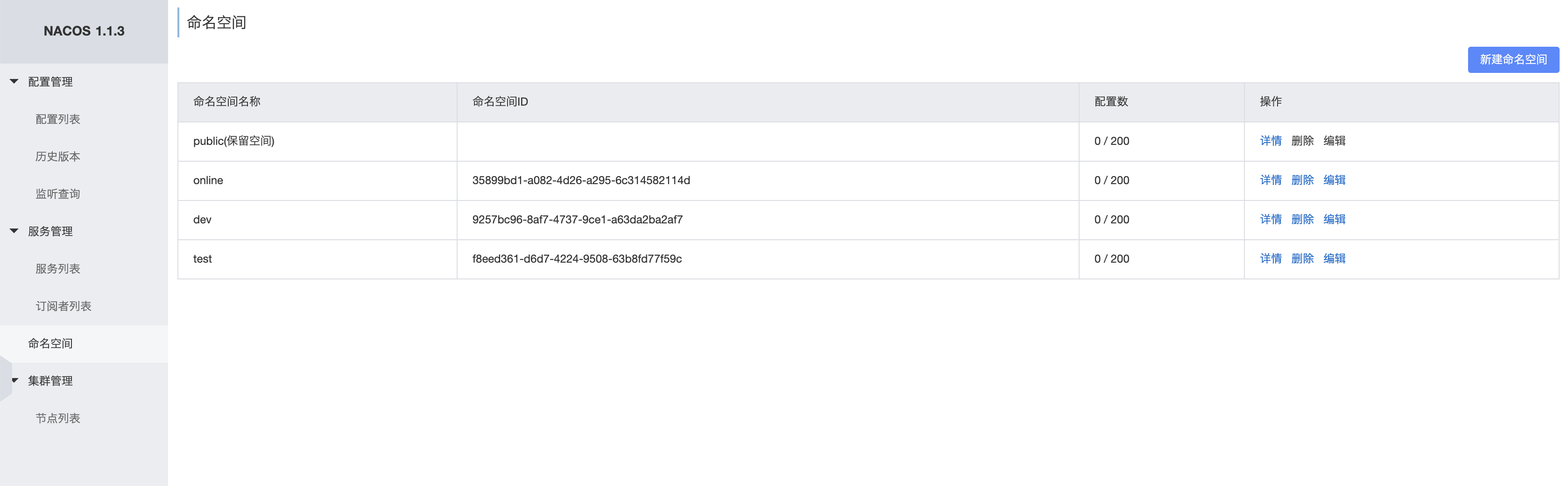Select ID 35899bd1-a082-4d26-a295-6c314582114d
Screen dimensions: 1568x486
tap(581, 180)
